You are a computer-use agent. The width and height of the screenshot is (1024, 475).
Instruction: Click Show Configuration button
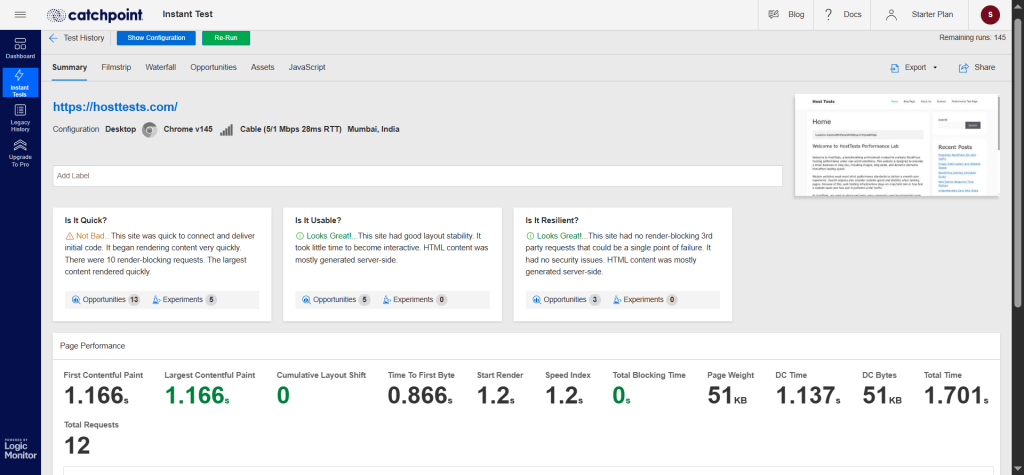tap(156, 38)
